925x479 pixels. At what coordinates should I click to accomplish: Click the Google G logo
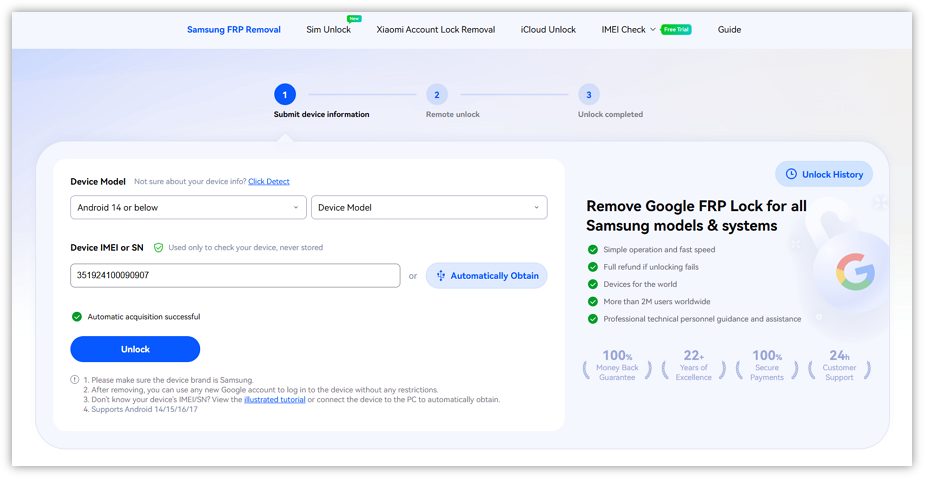tap(855, 271)
